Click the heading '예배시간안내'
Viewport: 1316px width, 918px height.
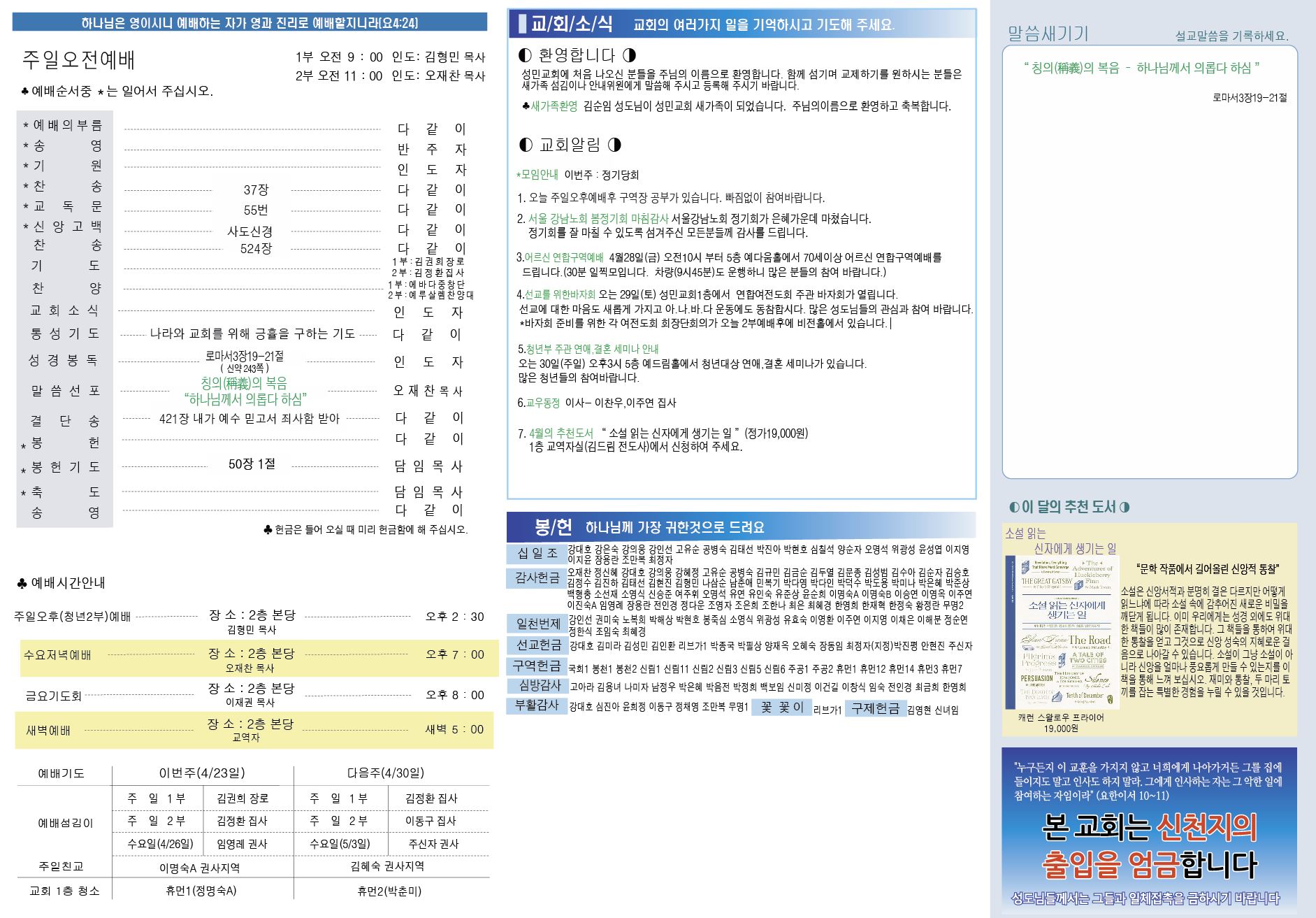[61, 583]
